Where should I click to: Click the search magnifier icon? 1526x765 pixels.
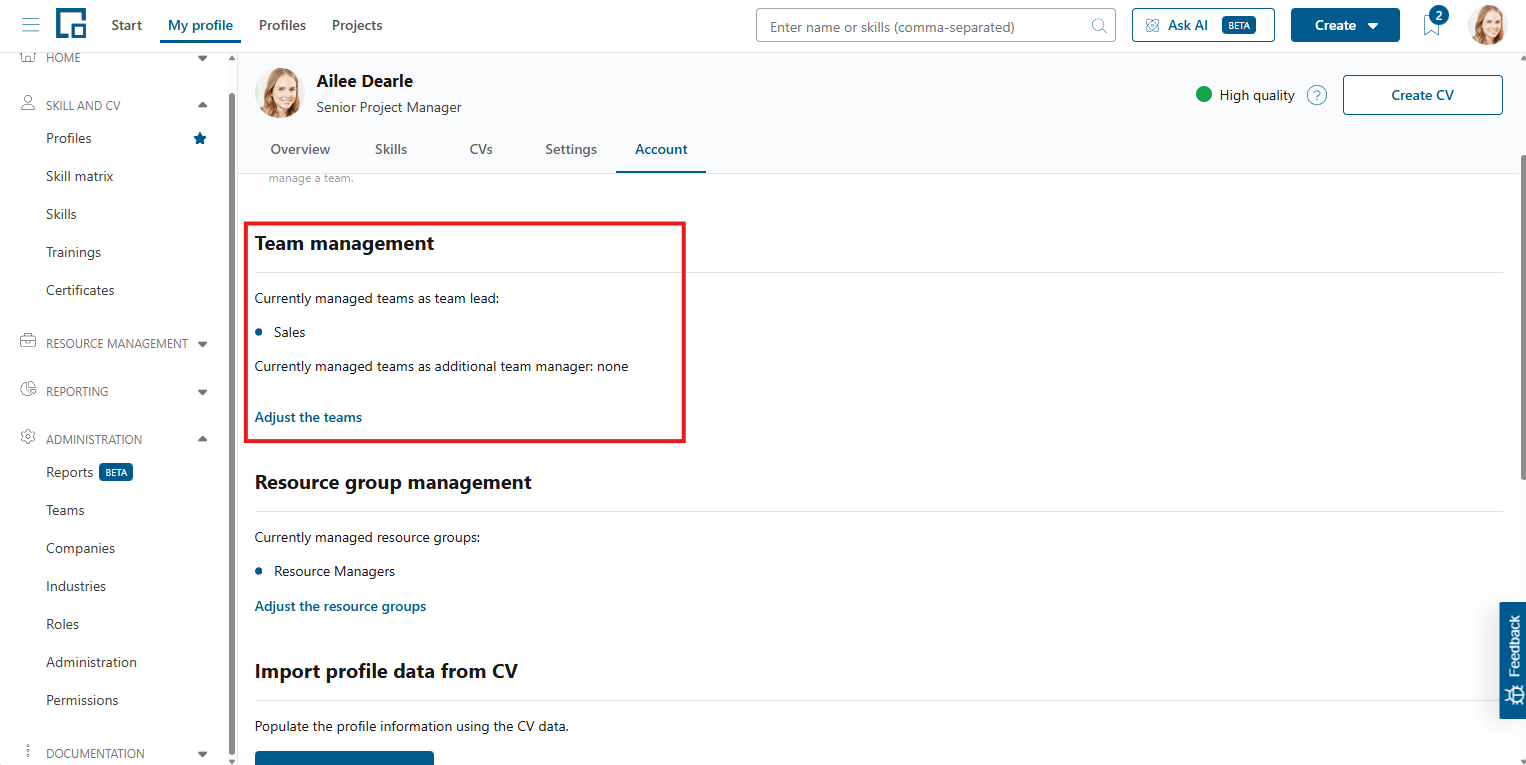tap(1099, 26)
